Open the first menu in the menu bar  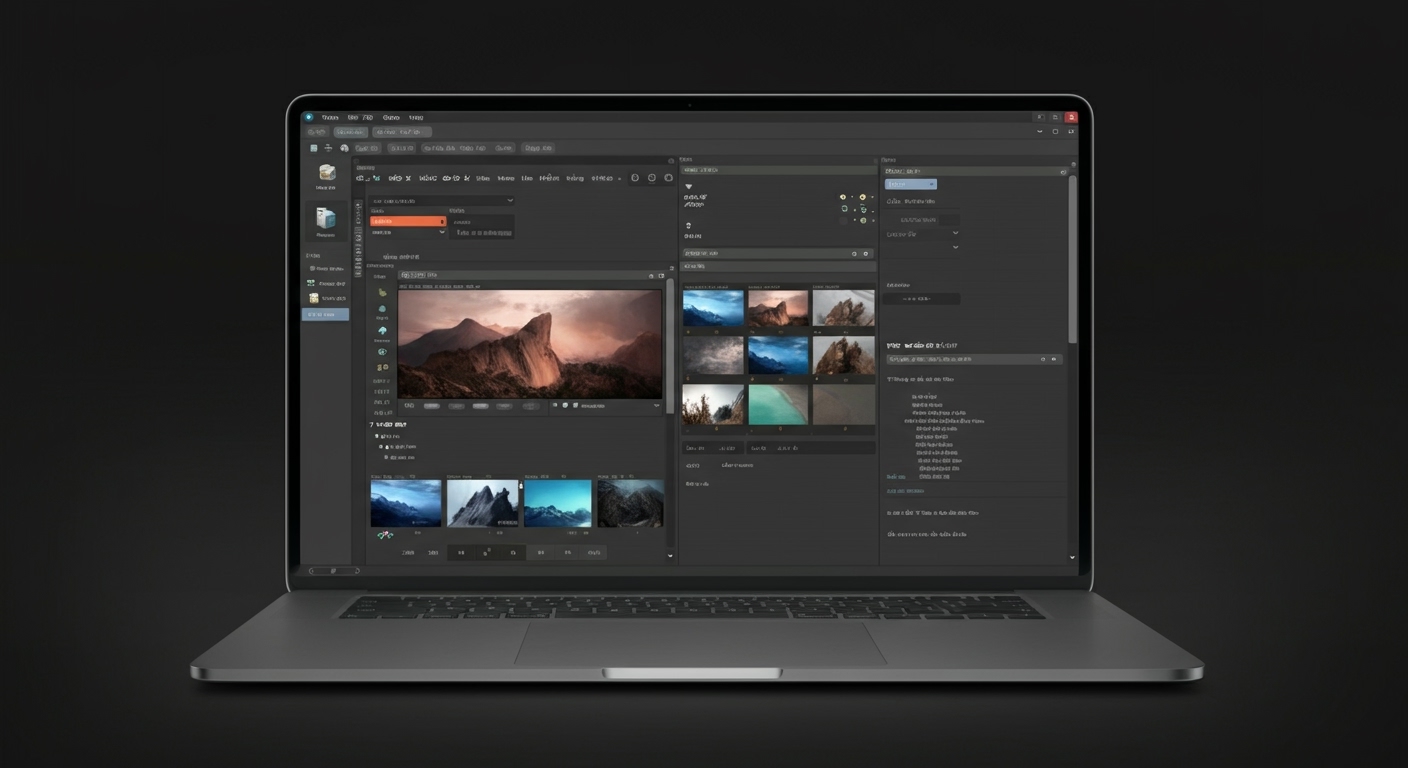(x=330, y=117)
